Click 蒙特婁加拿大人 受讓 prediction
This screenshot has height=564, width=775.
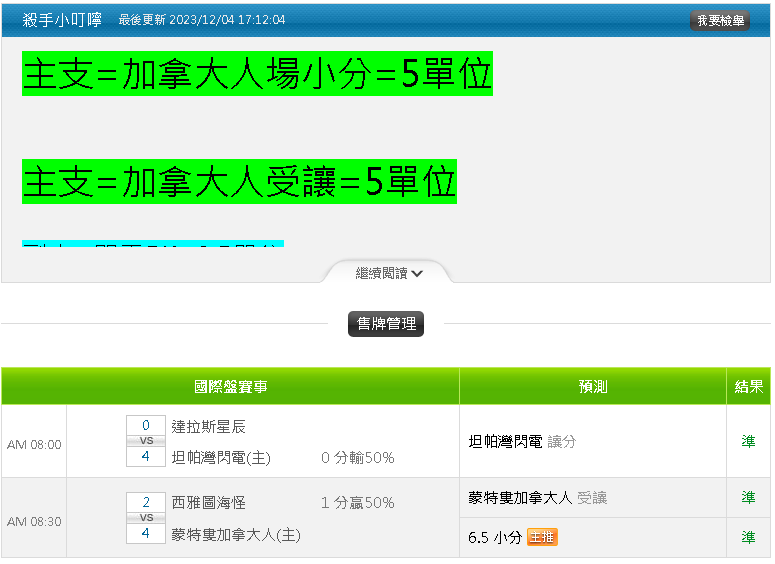[x=537, y=497]
